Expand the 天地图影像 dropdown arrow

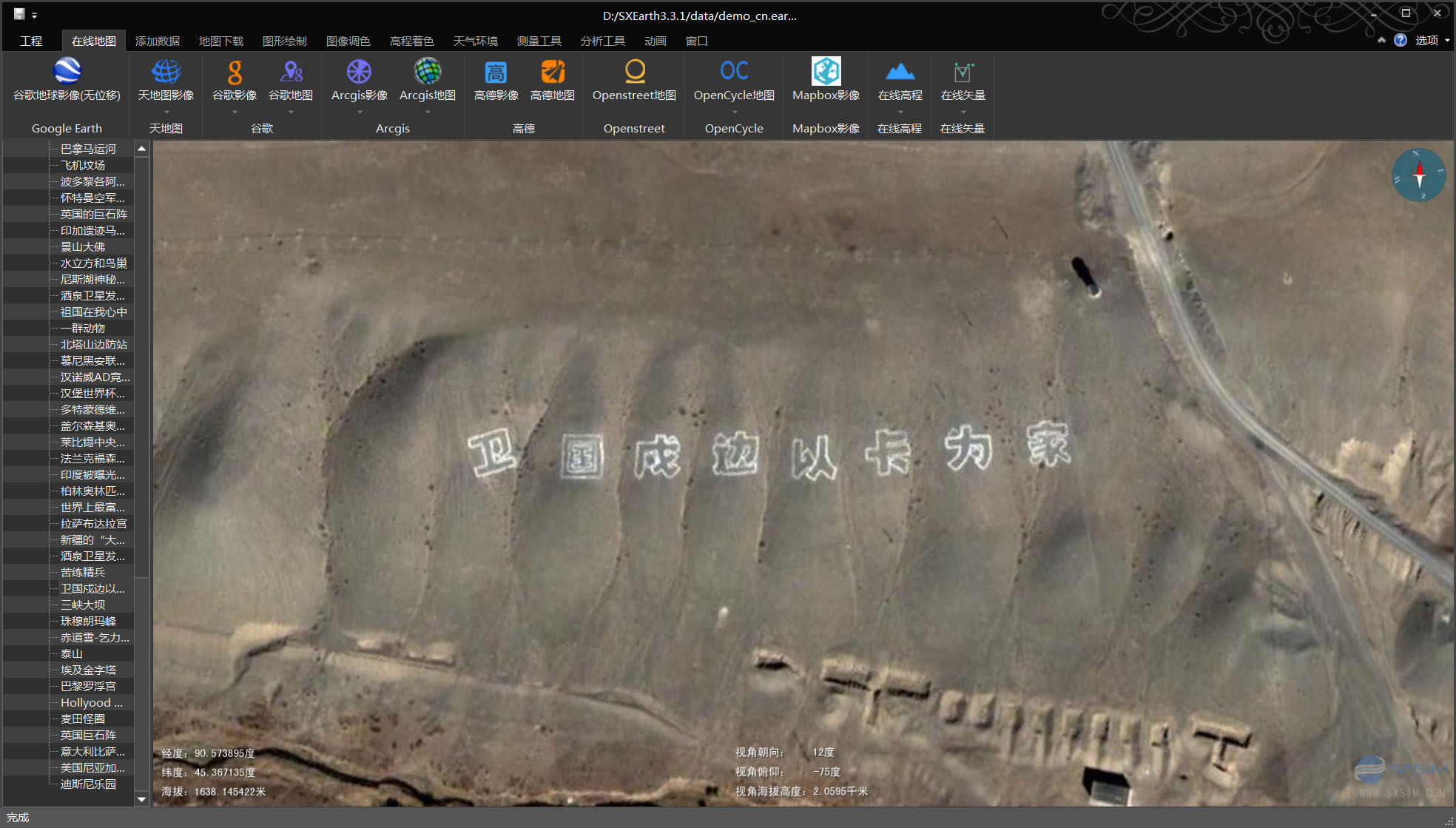click(x=166, y=112)
